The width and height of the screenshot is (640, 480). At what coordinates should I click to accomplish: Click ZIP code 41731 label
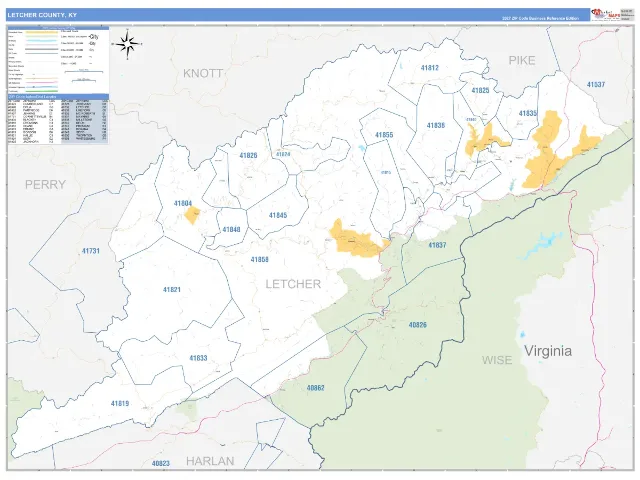[x=91, y=251]
